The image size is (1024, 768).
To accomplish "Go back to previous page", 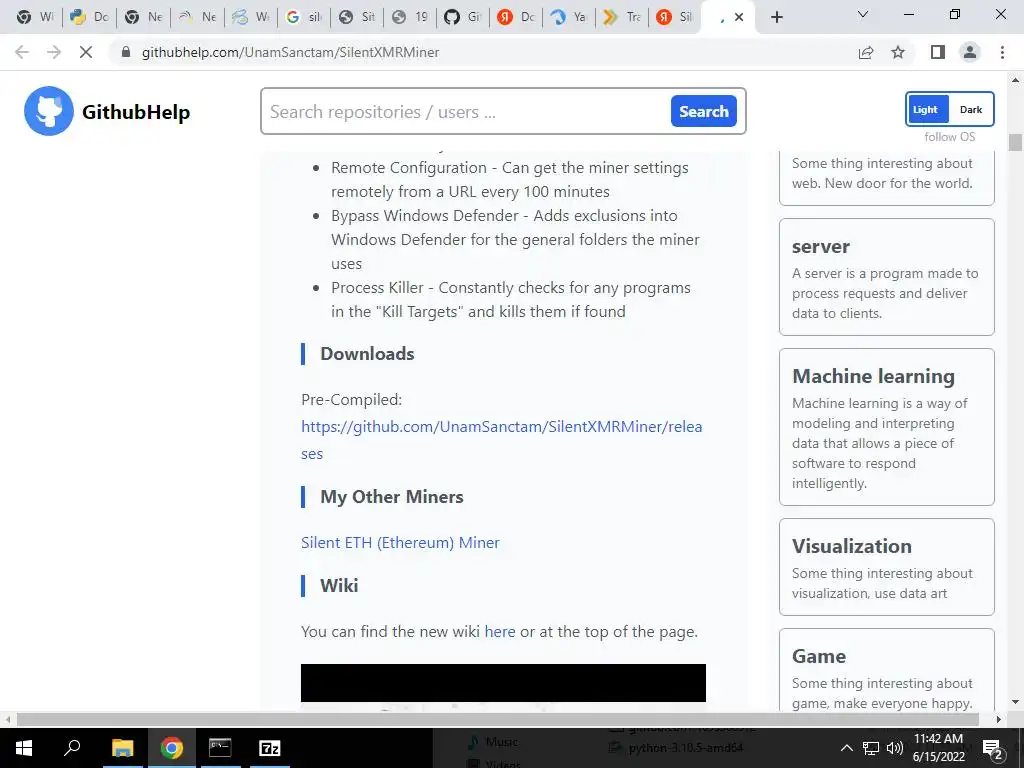I will (22, 52).
